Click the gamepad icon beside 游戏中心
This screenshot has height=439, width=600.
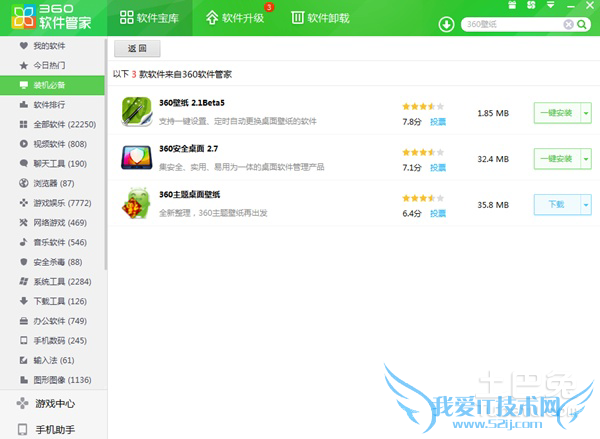pyautogui.click(x=23, y=403)
